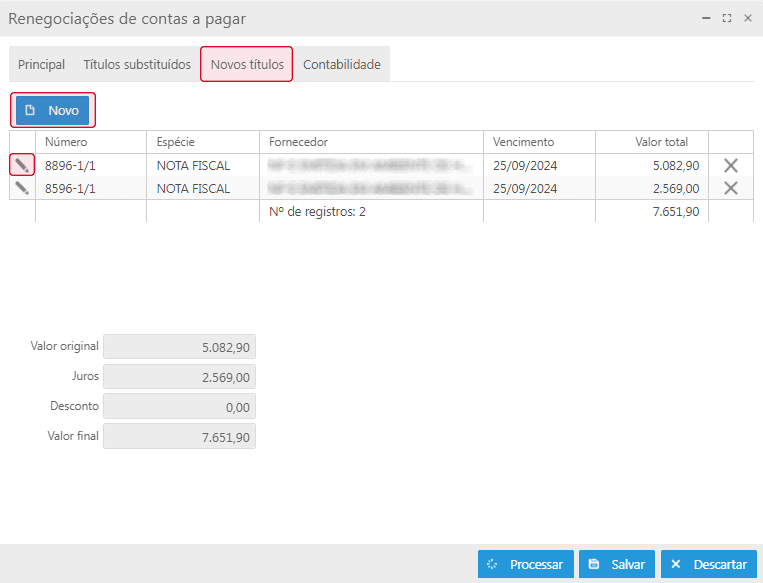
Task: Minimize the Renegociações window
Action: coord(706,18)
